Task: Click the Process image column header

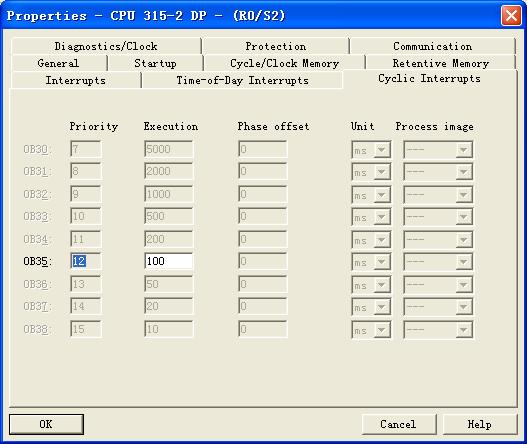Action: coord(435,127)
